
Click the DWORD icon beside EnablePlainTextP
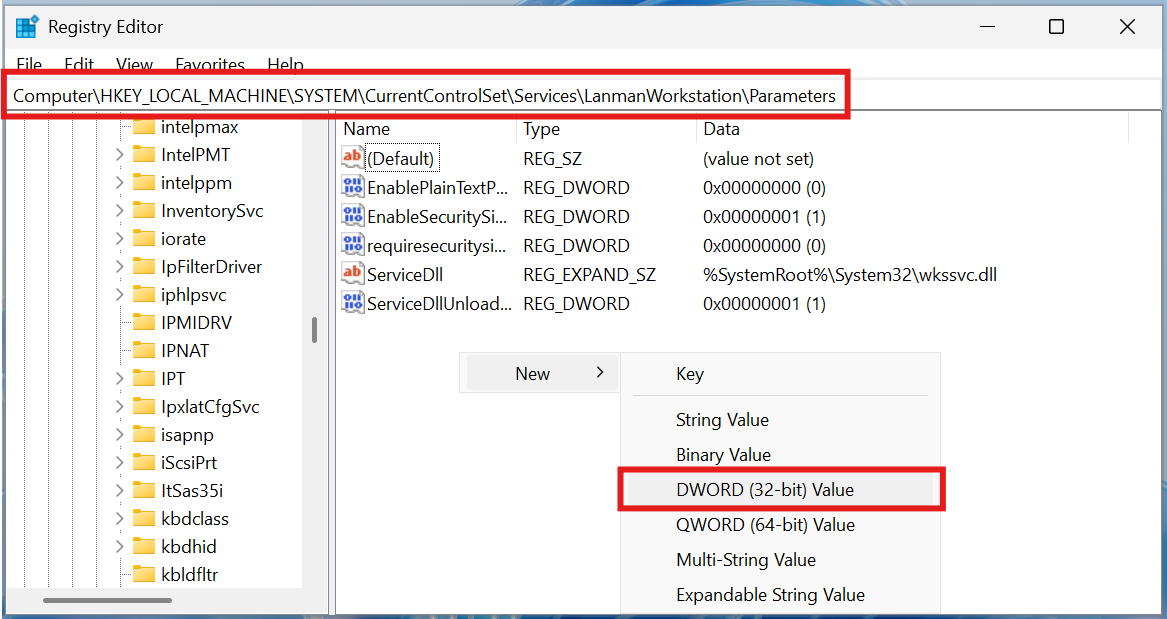352,187
